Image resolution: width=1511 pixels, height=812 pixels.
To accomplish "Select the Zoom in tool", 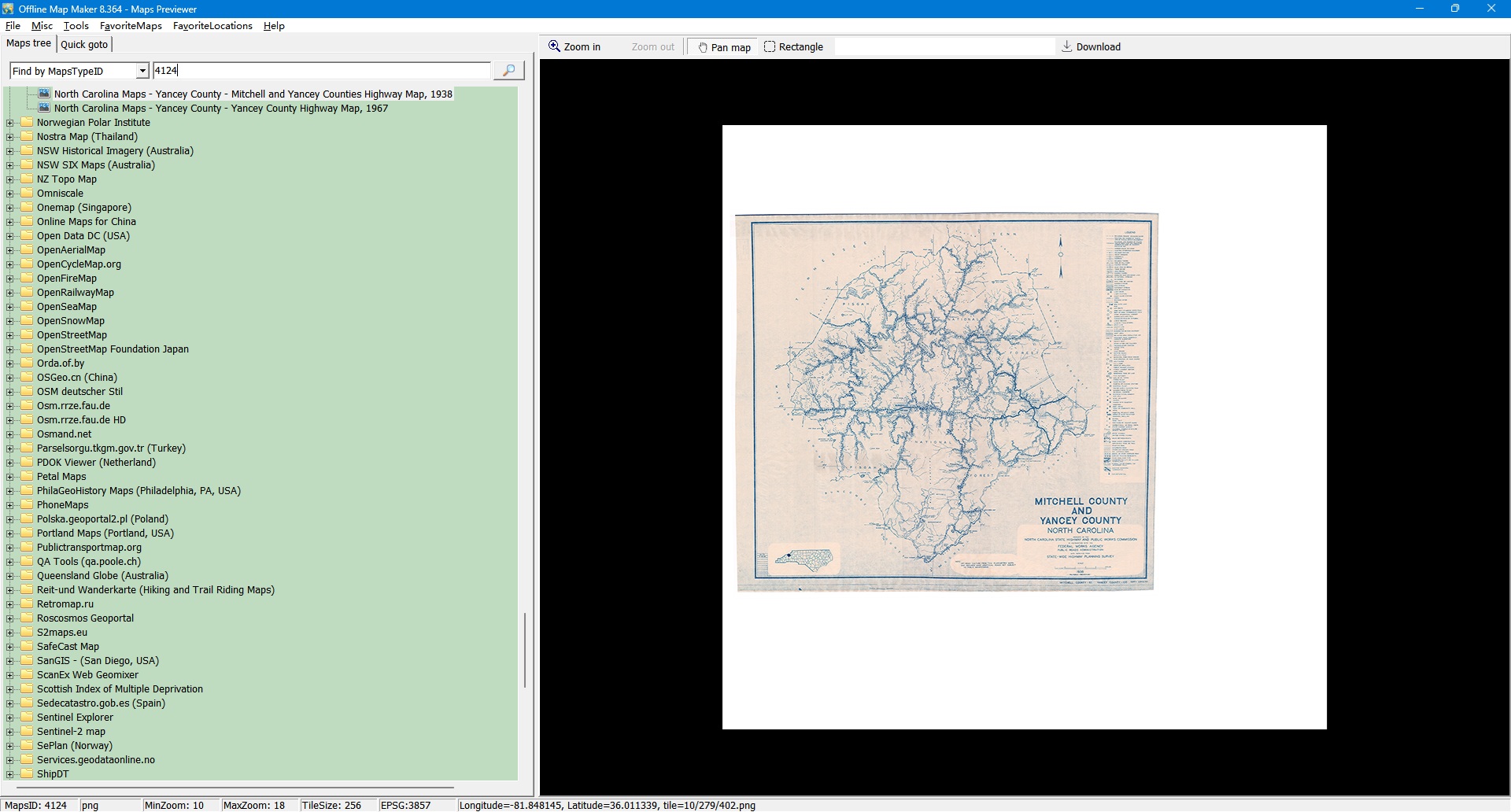I will click(574, 47).
